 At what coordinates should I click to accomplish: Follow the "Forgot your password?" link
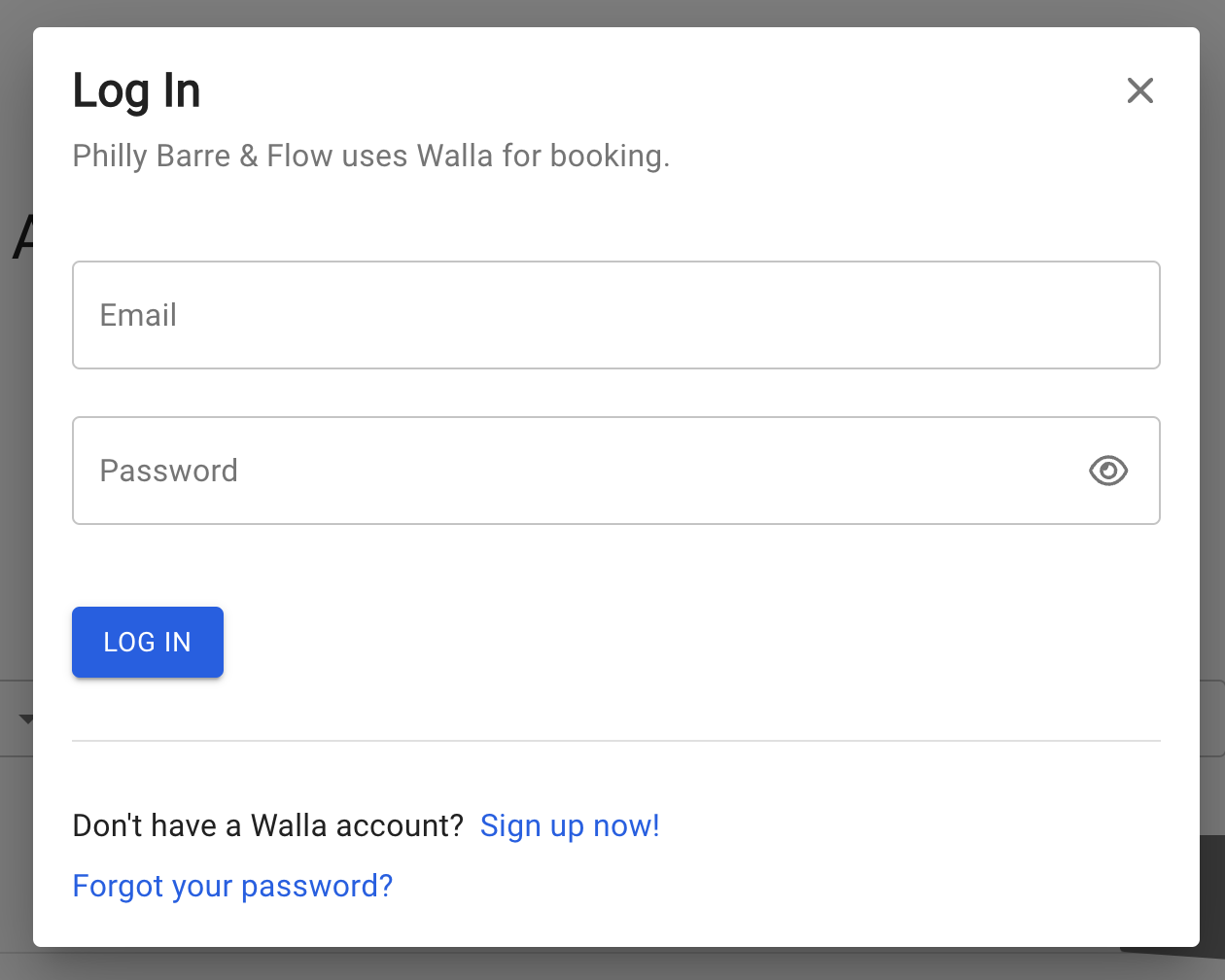(232, 886)
